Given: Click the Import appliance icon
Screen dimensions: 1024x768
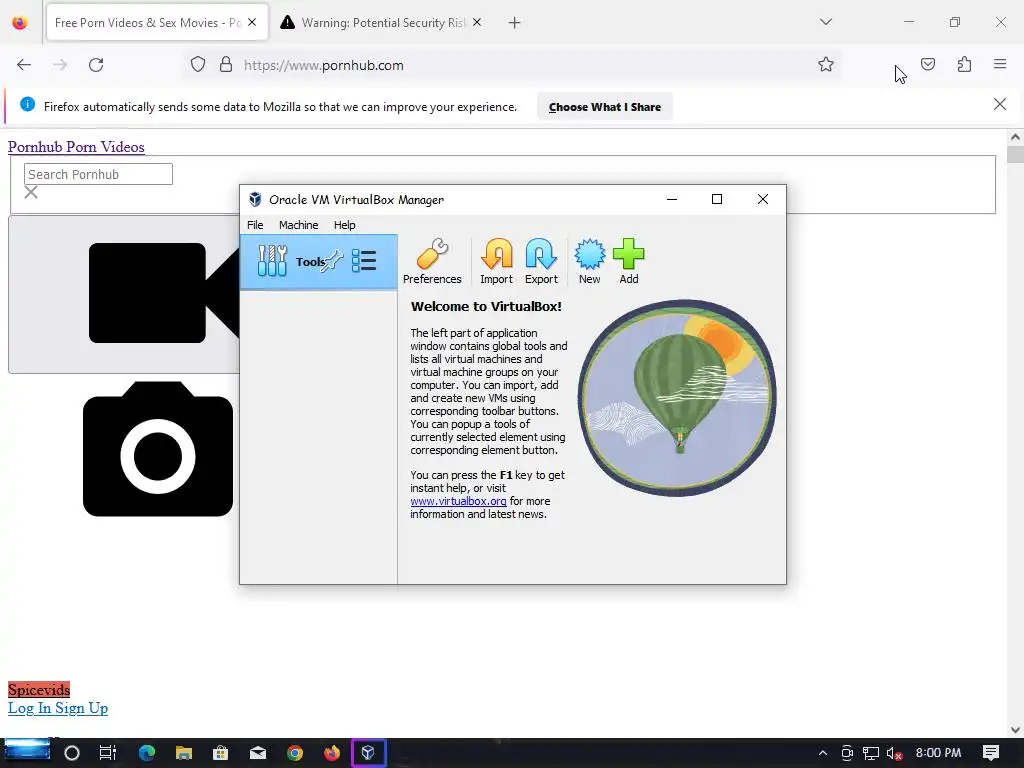Looking at the screenshot, I should pyautogui.click(x=496, y=261).
